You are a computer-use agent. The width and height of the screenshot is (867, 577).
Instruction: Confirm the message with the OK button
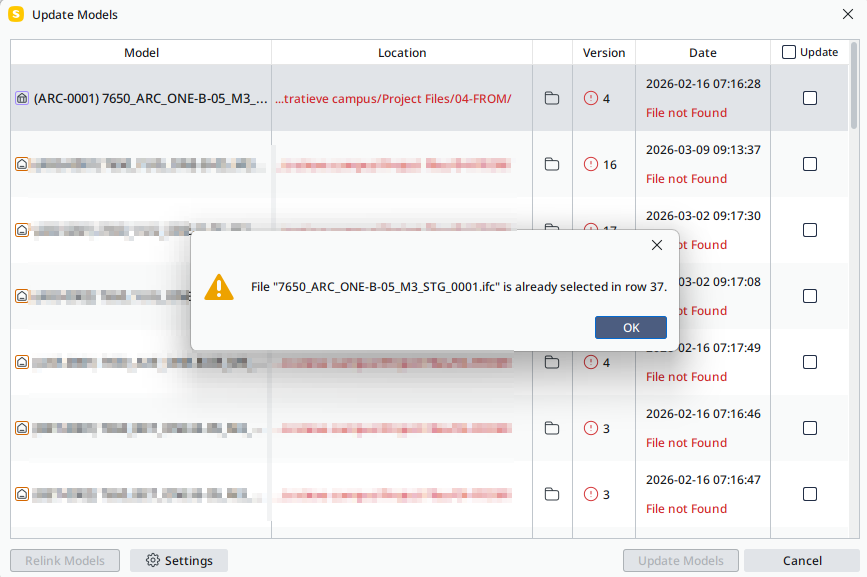631,328
